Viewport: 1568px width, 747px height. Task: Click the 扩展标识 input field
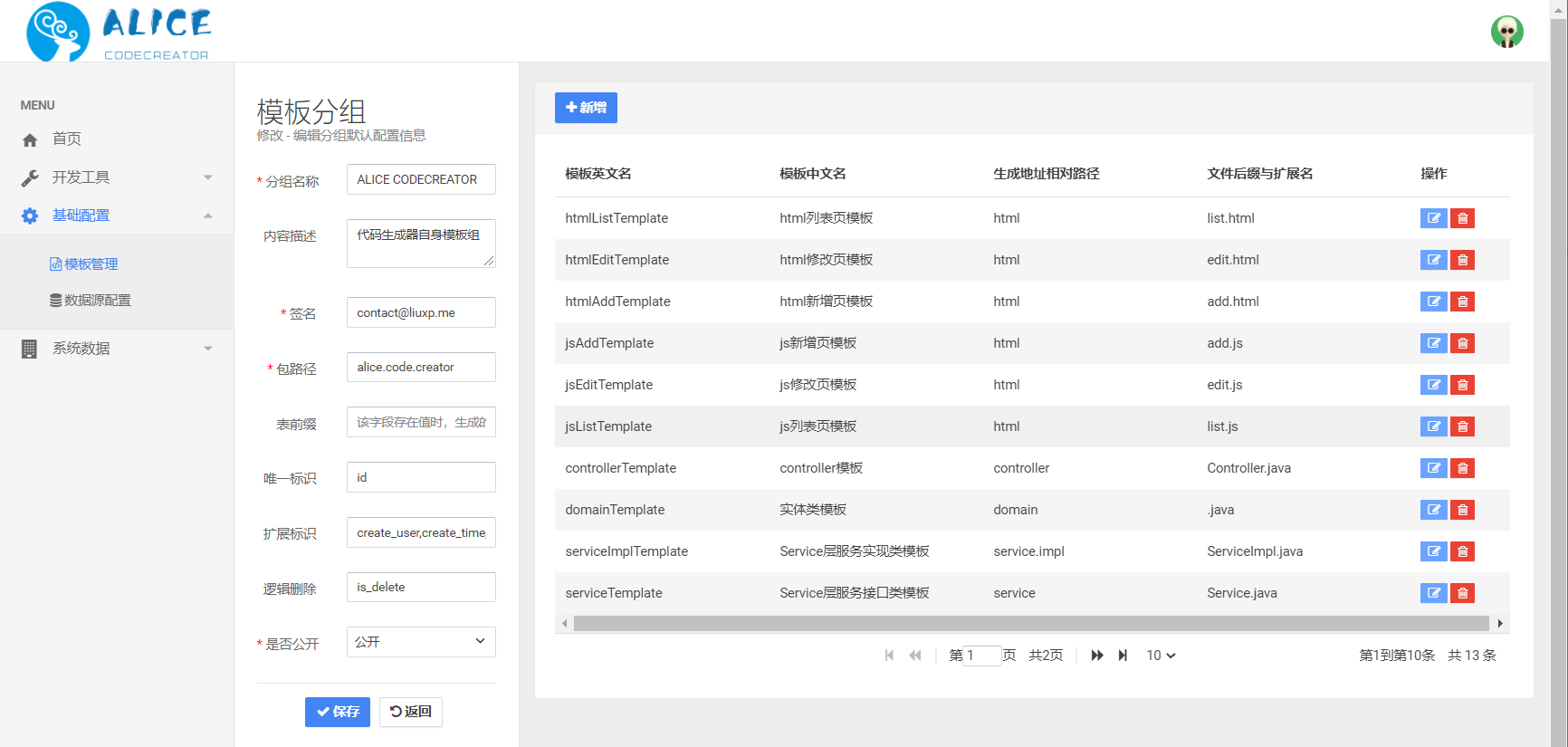coord(421,532)
